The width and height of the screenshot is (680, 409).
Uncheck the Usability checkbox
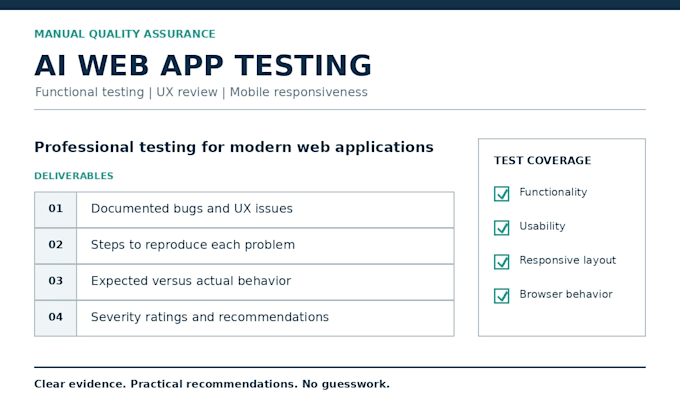pyautogui.click(x=501, y=228)
